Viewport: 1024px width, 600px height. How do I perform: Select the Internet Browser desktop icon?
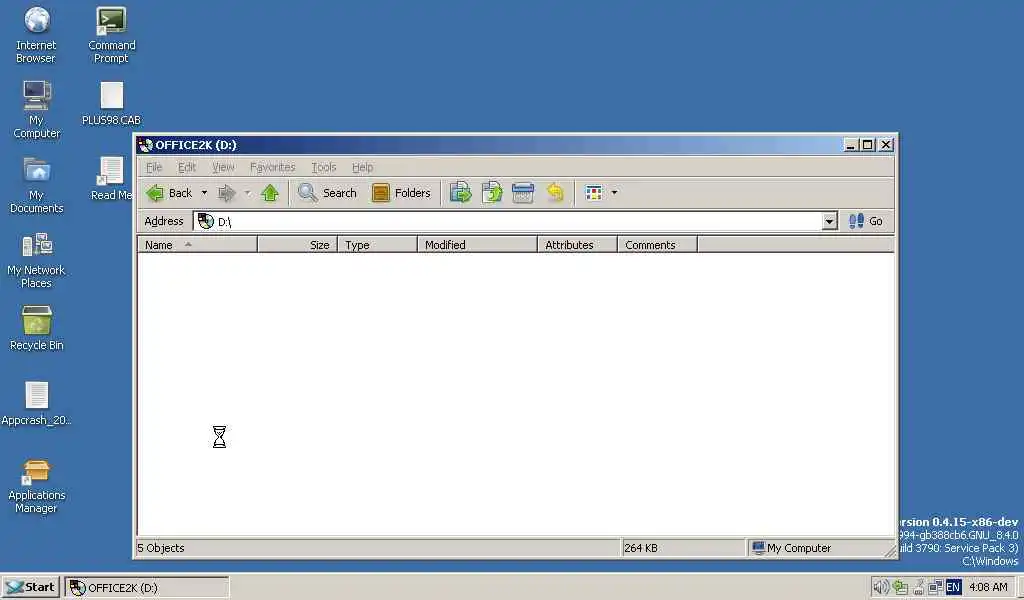[37, 35]
